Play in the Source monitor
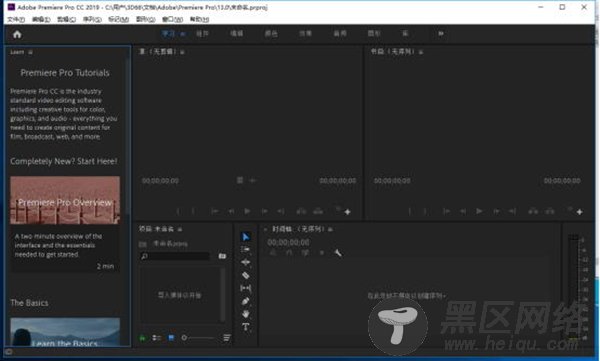This screenshot has width=600, height=361. point(247,211)
